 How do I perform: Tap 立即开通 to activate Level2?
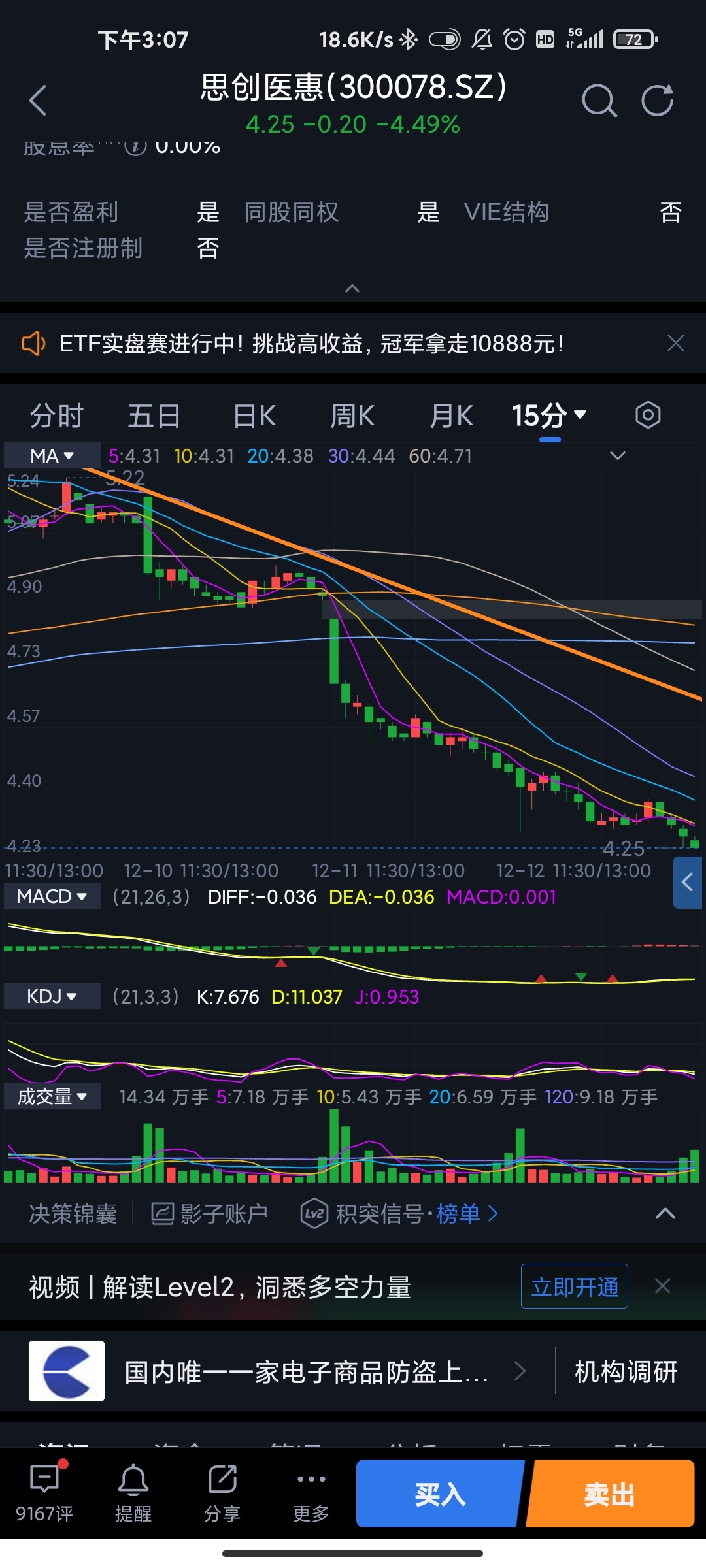coord(575,1286)
